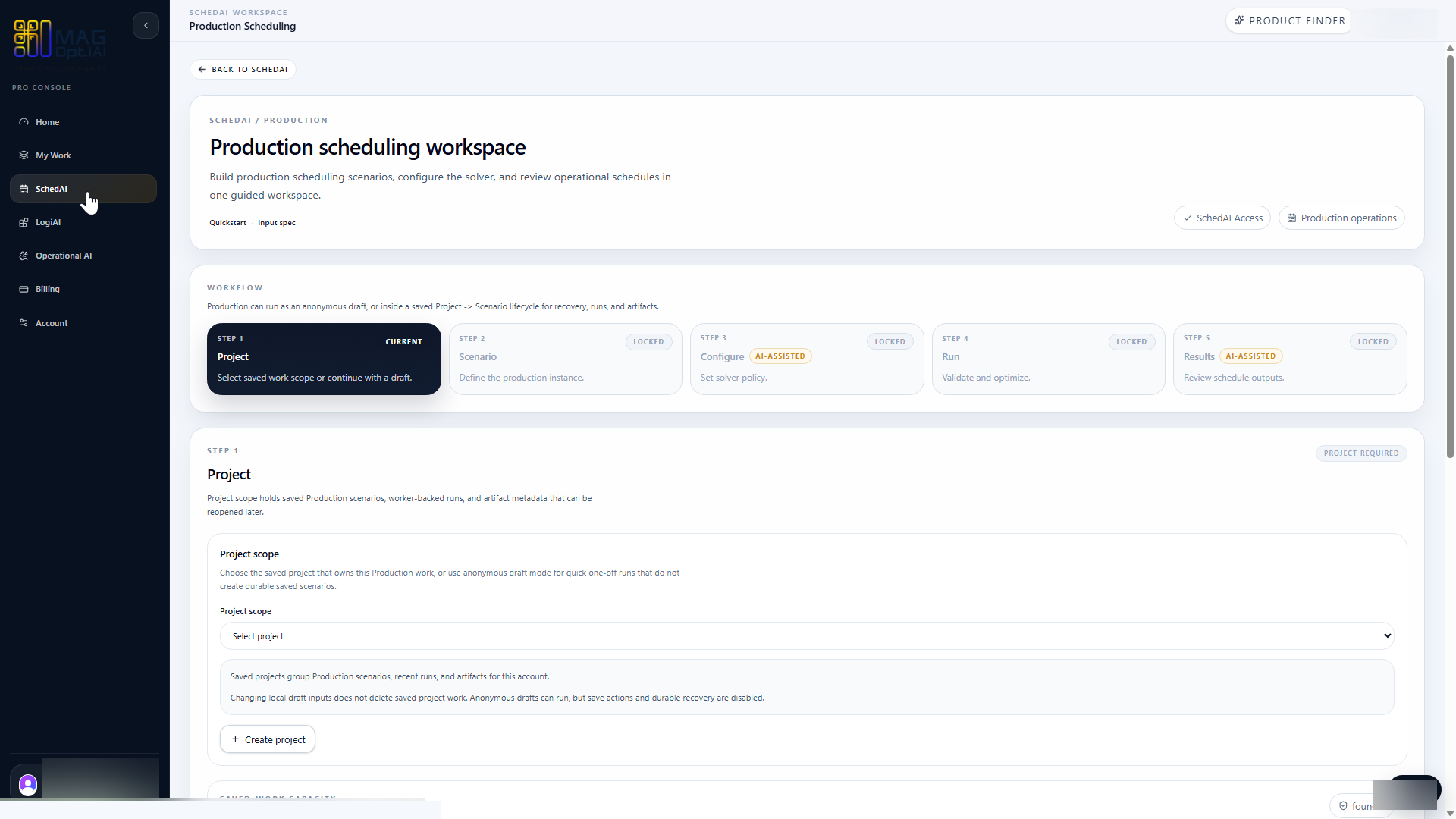
Task: Click the Billing card icon
Action: click(24, 289)
